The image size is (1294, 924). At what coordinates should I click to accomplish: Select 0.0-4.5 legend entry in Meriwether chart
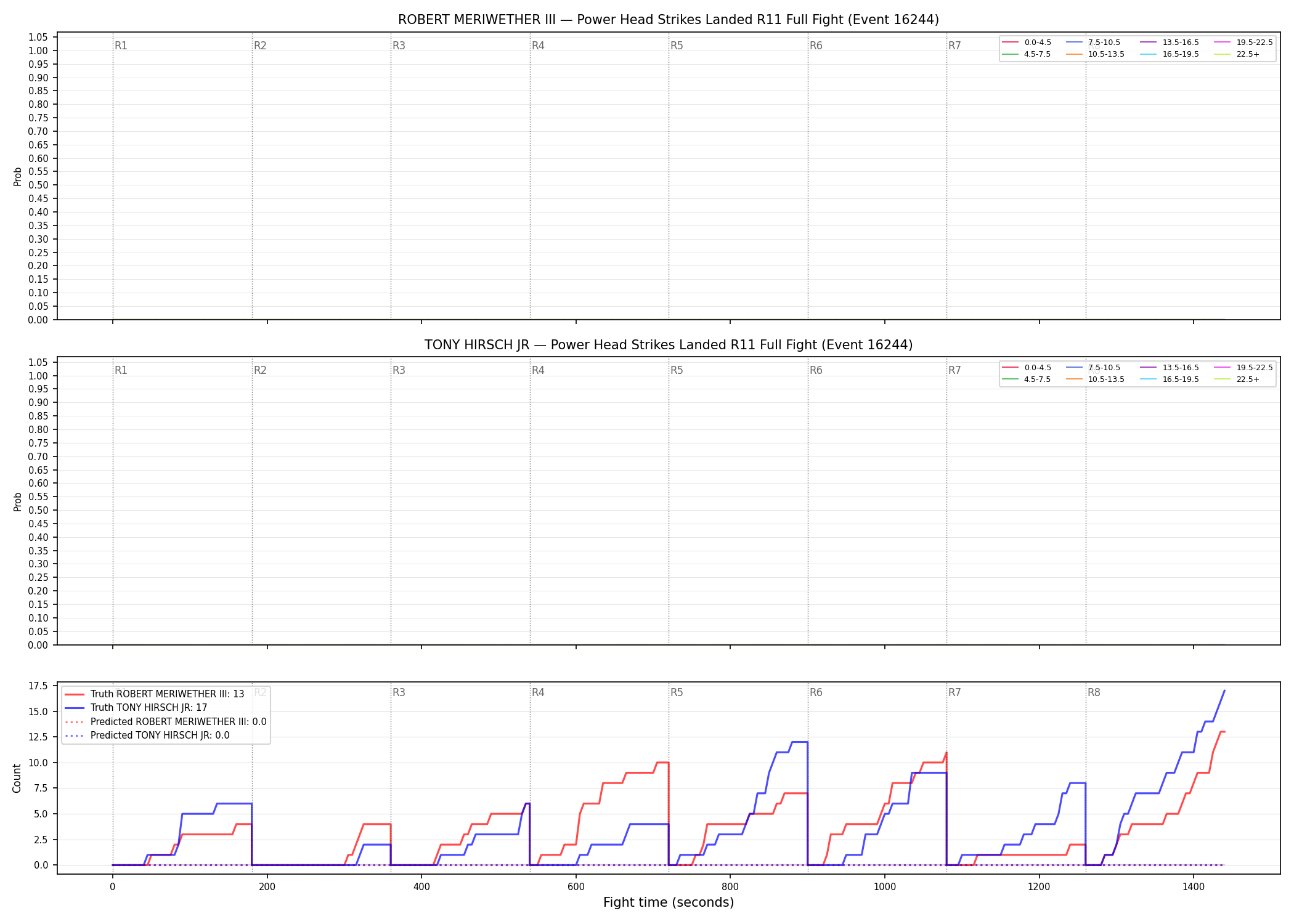point(1027,43)
